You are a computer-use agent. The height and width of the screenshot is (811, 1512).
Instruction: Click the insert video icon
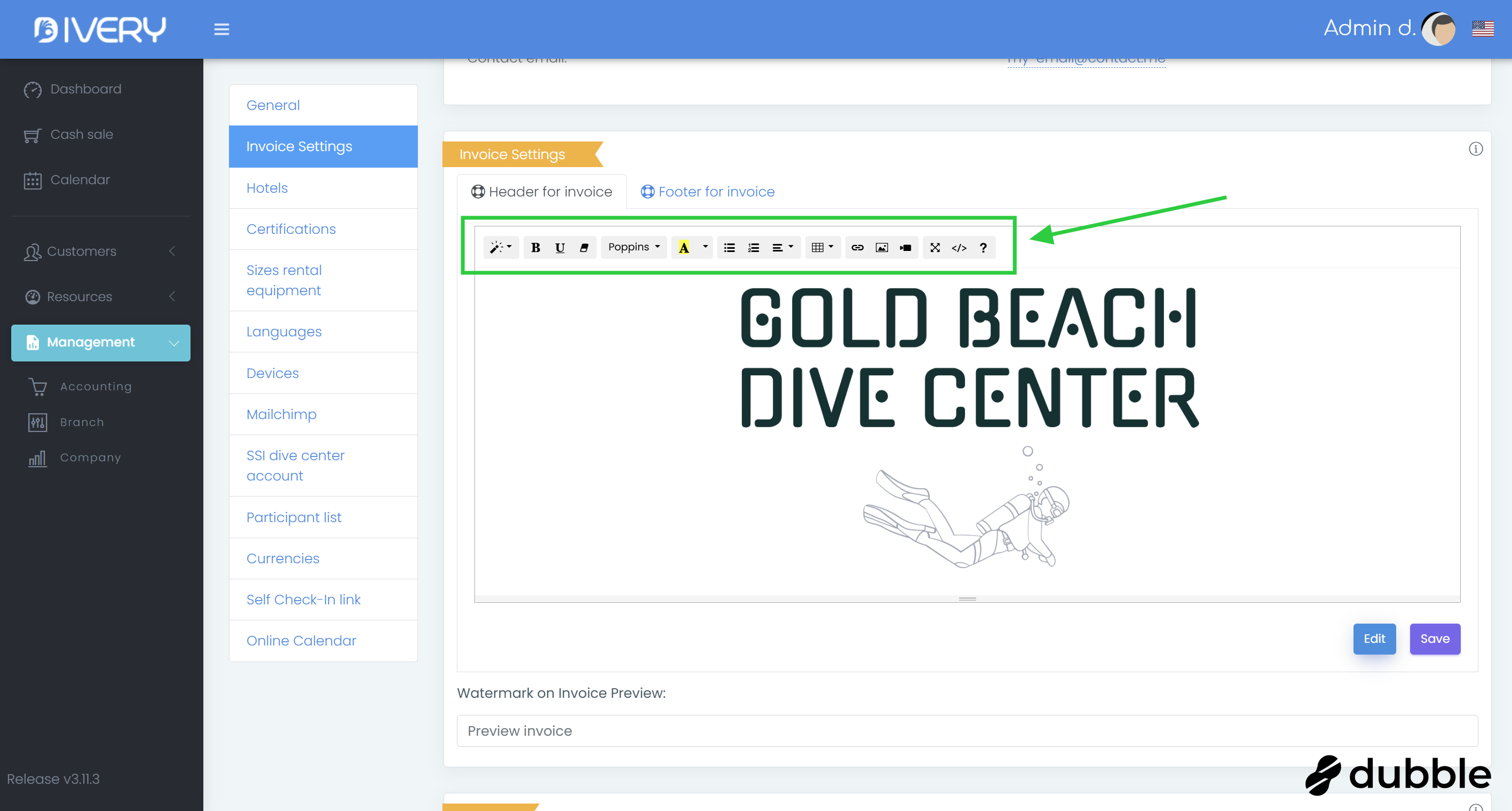905,247
